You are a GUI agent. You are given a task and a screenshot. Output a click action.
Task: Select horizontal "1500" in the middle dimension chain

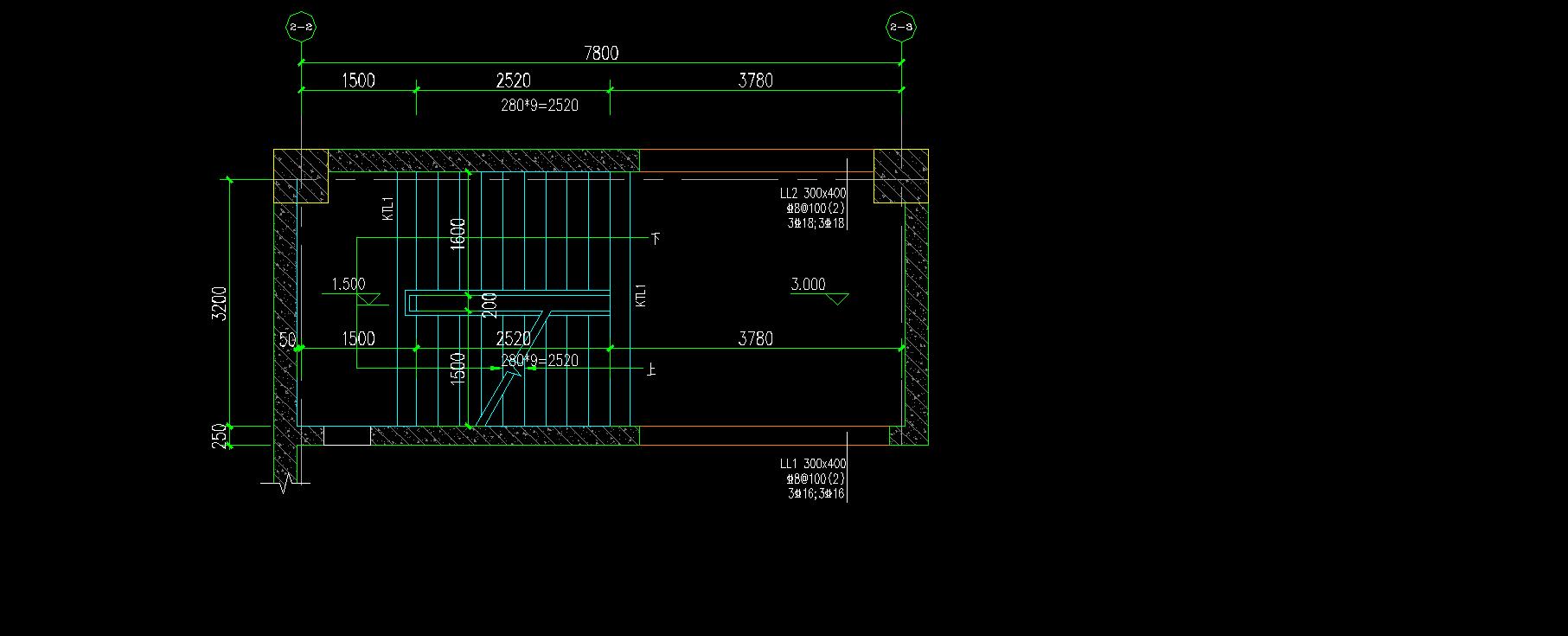tap(358, 338)
